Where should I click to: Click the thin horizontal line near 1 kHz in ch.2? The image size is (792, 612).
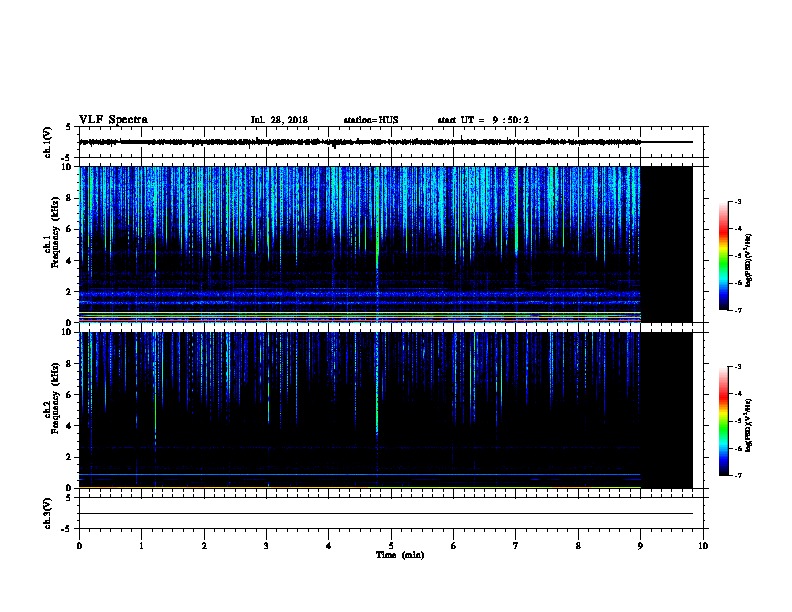360,475
